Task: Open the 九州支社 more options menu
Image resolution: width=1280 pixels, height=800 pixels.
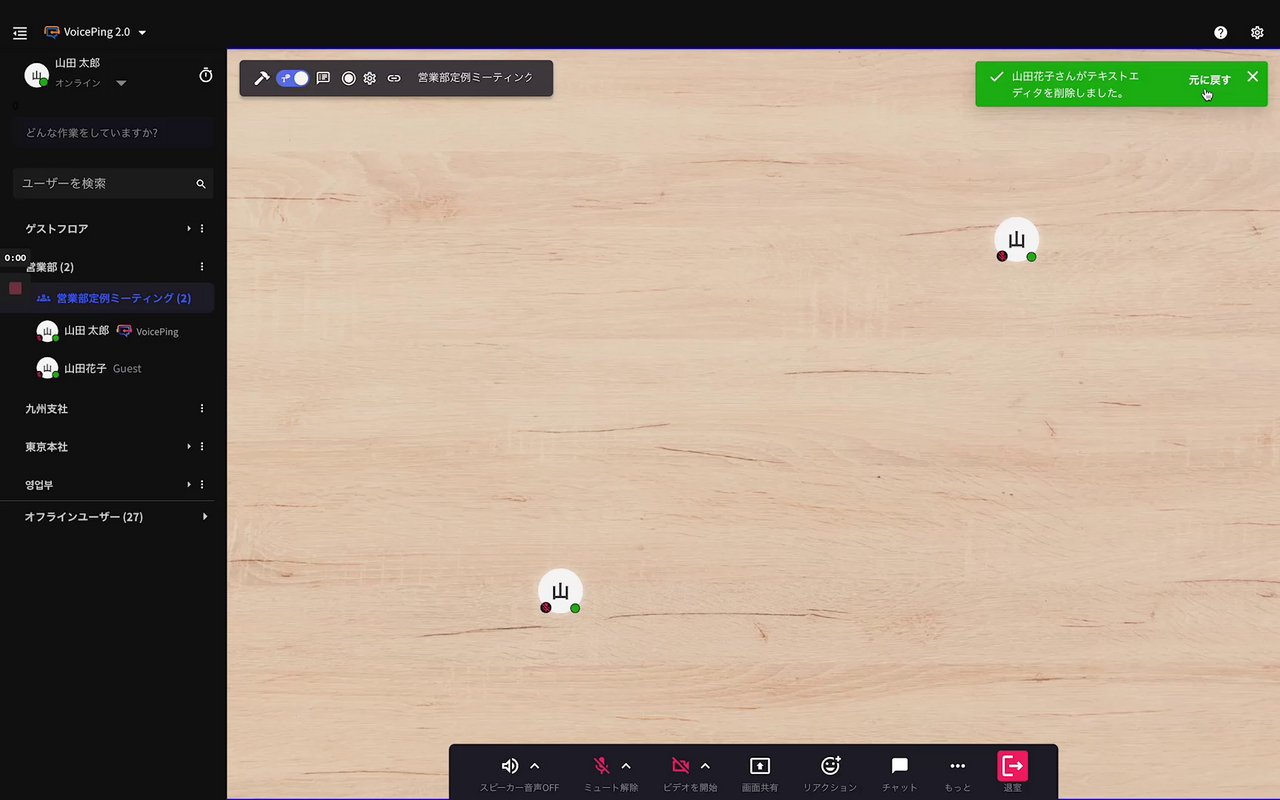Action: [x=202, y=409]
